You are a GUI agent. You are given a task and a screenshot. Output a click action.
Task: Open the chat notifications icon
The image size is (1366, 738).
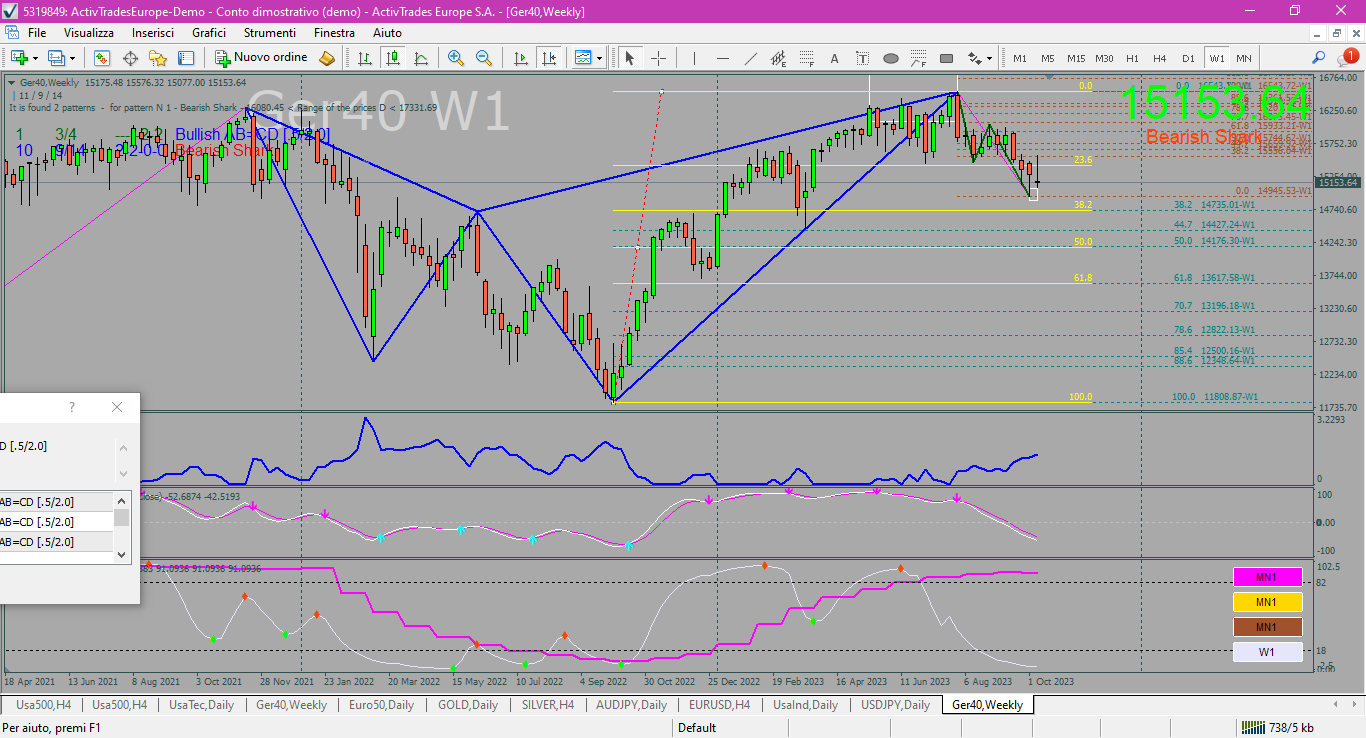point(1348,57)
